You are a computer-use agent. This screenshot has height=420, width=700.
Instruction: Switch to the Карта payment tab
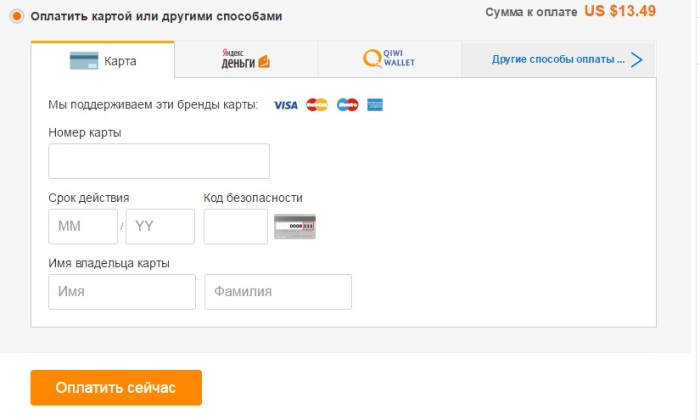click(x=103, y=60)
